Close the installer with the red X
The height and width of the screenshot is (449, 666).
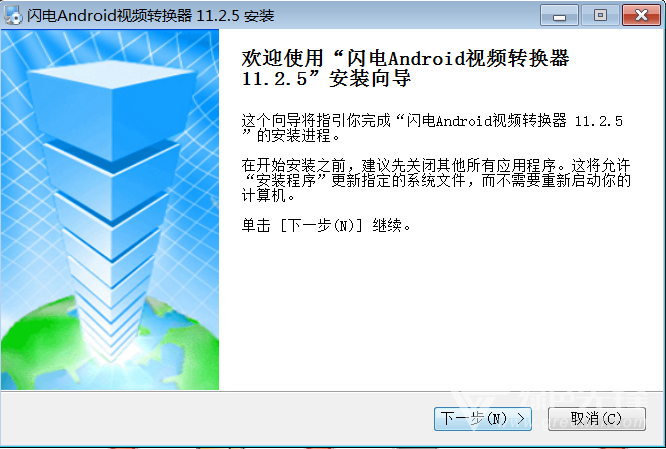click(641, 15)
